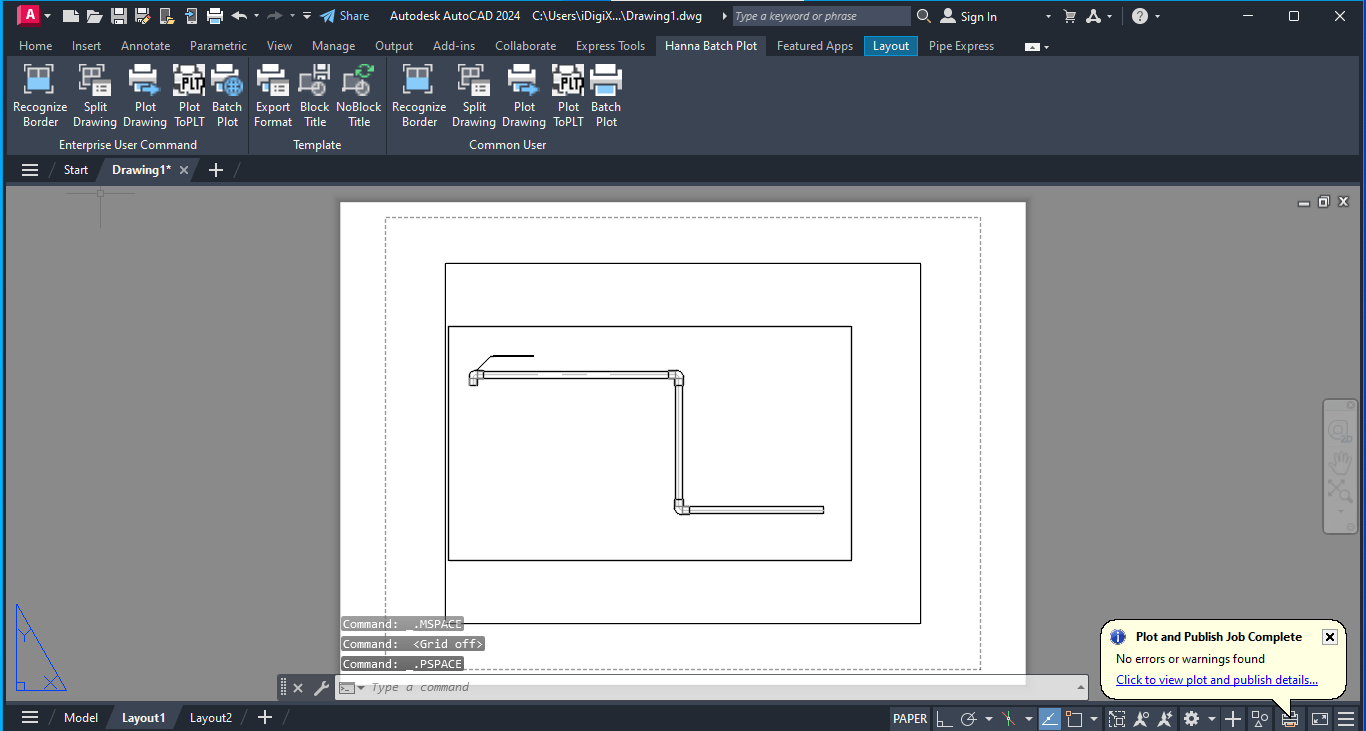This screenshot has height=731, width=1366.
Task: Open the Autodesk shopping cart icon
Action: tap(1070, 16)
